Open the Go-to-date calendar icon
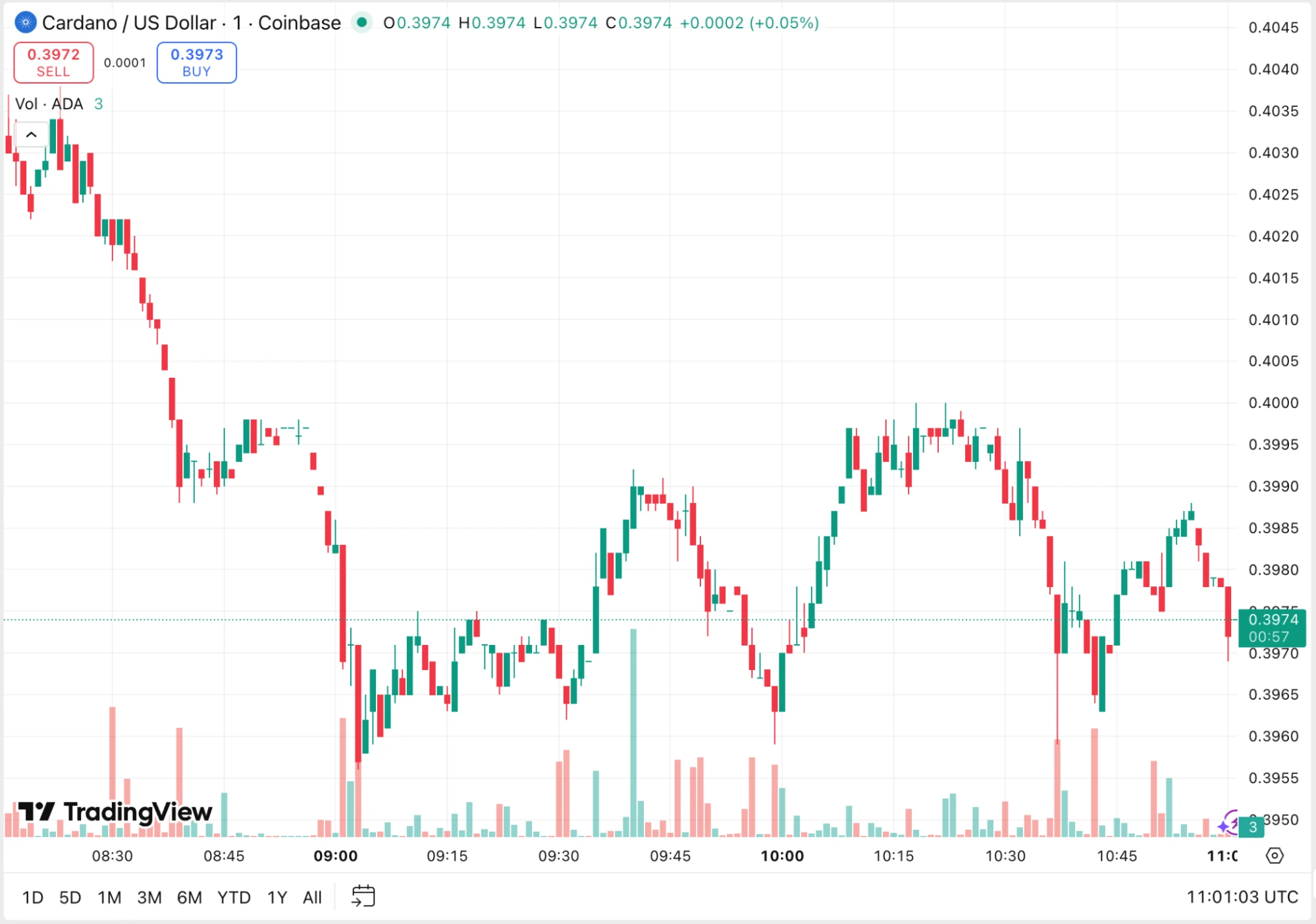This screenshot has width=1316, height=924. 363,896
